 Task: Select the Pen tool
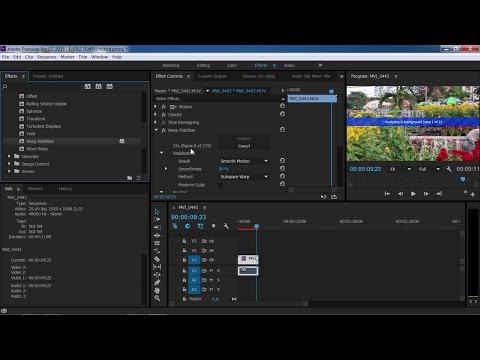click(157, 283)
